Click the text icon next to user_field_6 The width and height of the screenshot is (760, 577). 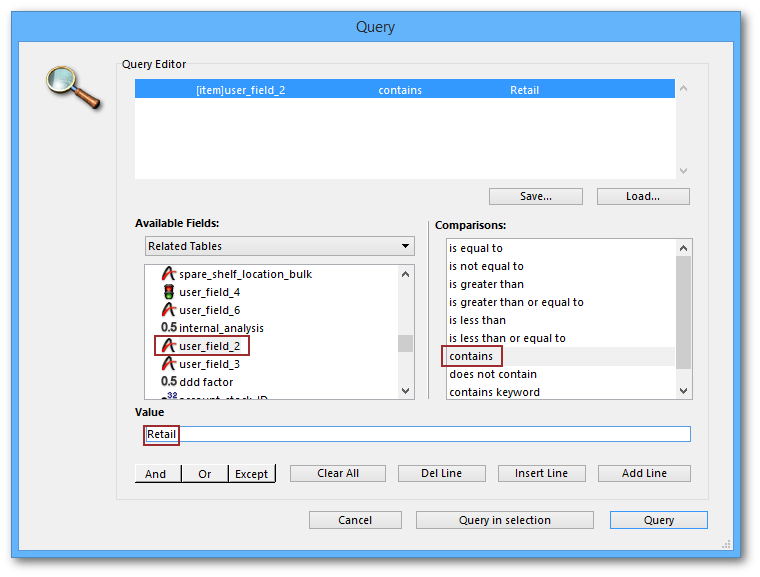168,310
